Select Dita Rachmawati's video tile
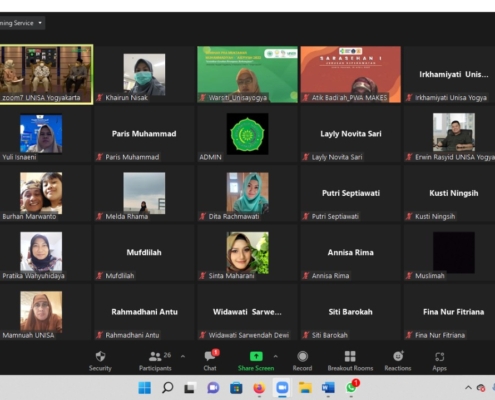The image size is (495, 400). click(247, 193)
